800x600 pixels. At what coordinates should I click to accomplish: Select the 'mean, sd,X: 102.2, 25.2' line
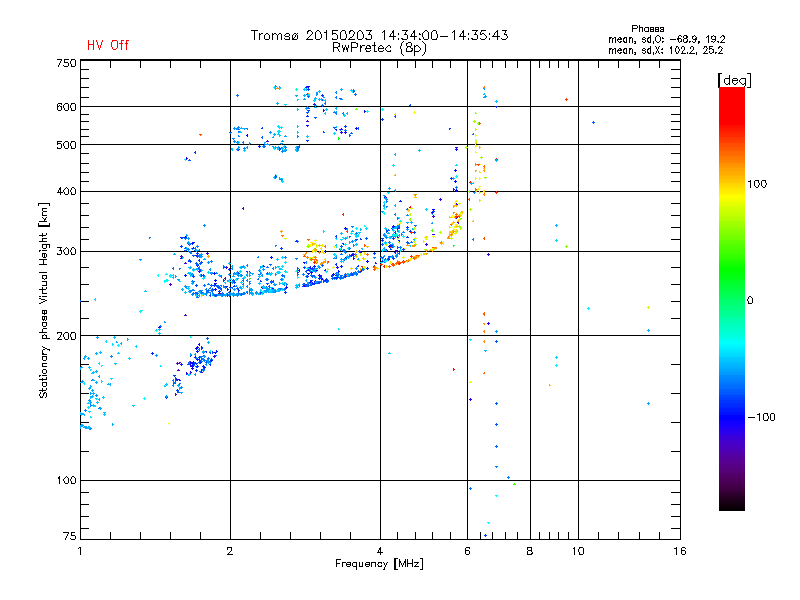pyautogui.click(x=665, y=50)
